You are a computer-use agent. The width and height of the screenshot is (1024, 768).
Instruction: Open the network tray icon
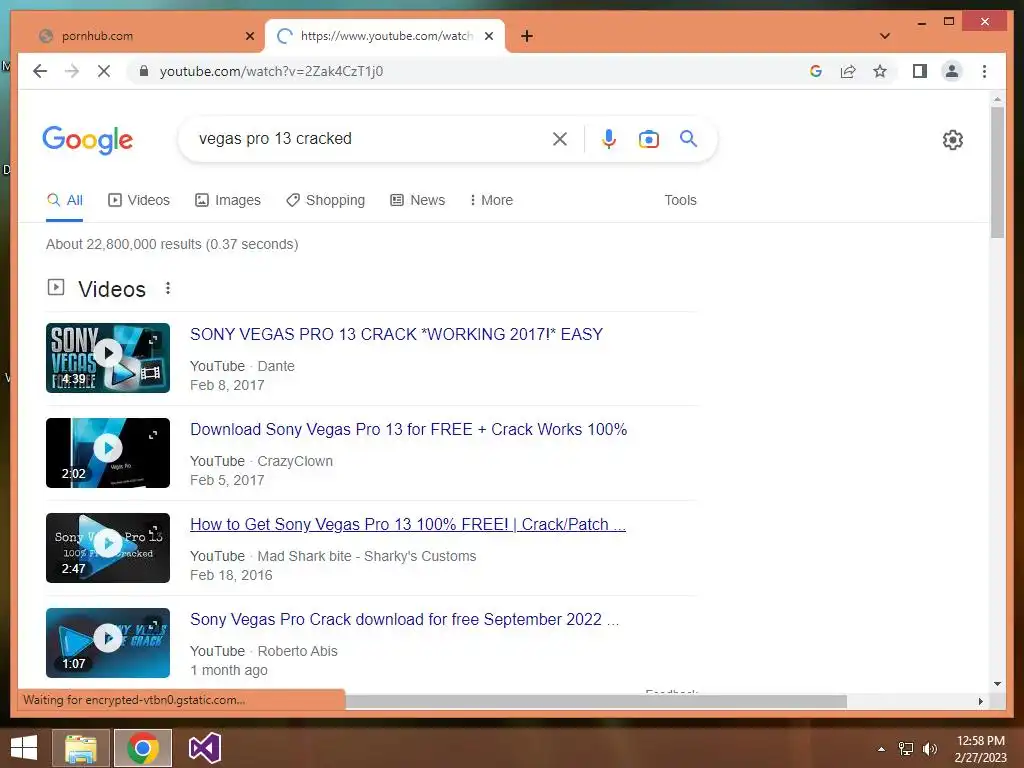(906, 749)
